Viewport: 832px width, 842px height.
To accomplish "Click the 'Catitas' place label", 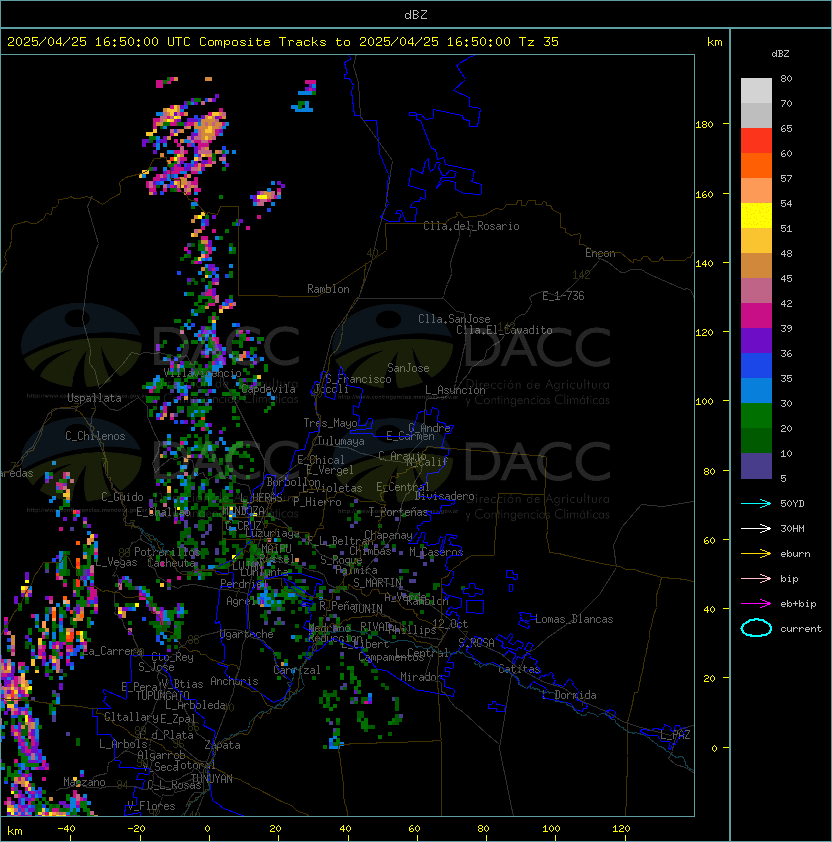I will [x=519, y=669].
